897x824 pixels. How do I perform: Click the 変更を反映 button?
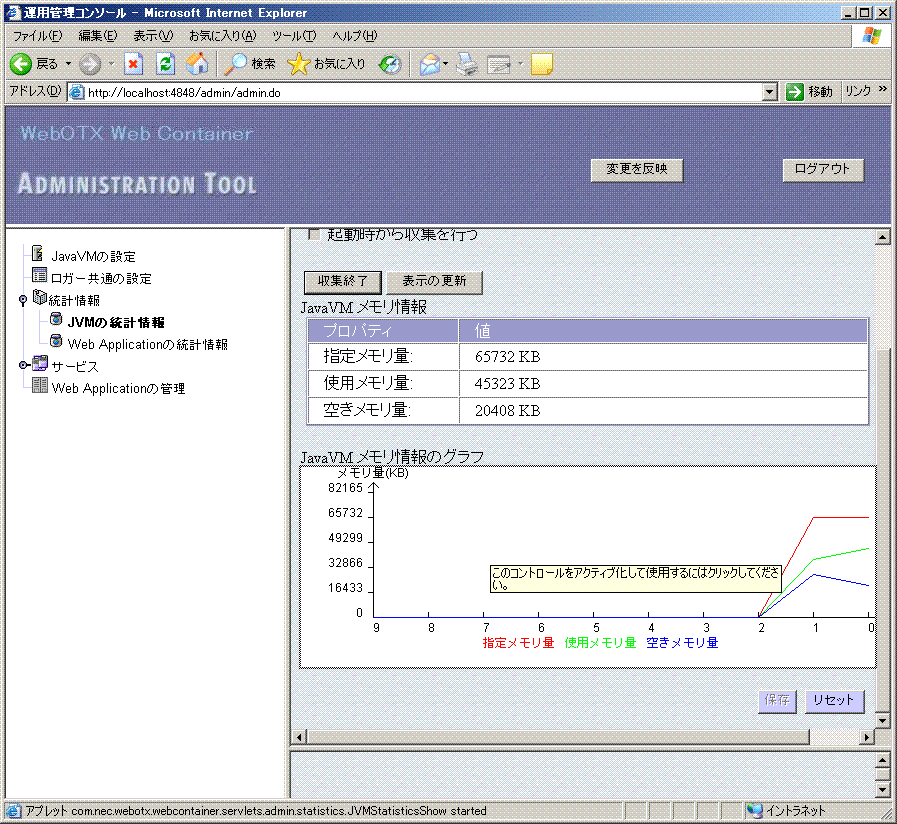637,169
